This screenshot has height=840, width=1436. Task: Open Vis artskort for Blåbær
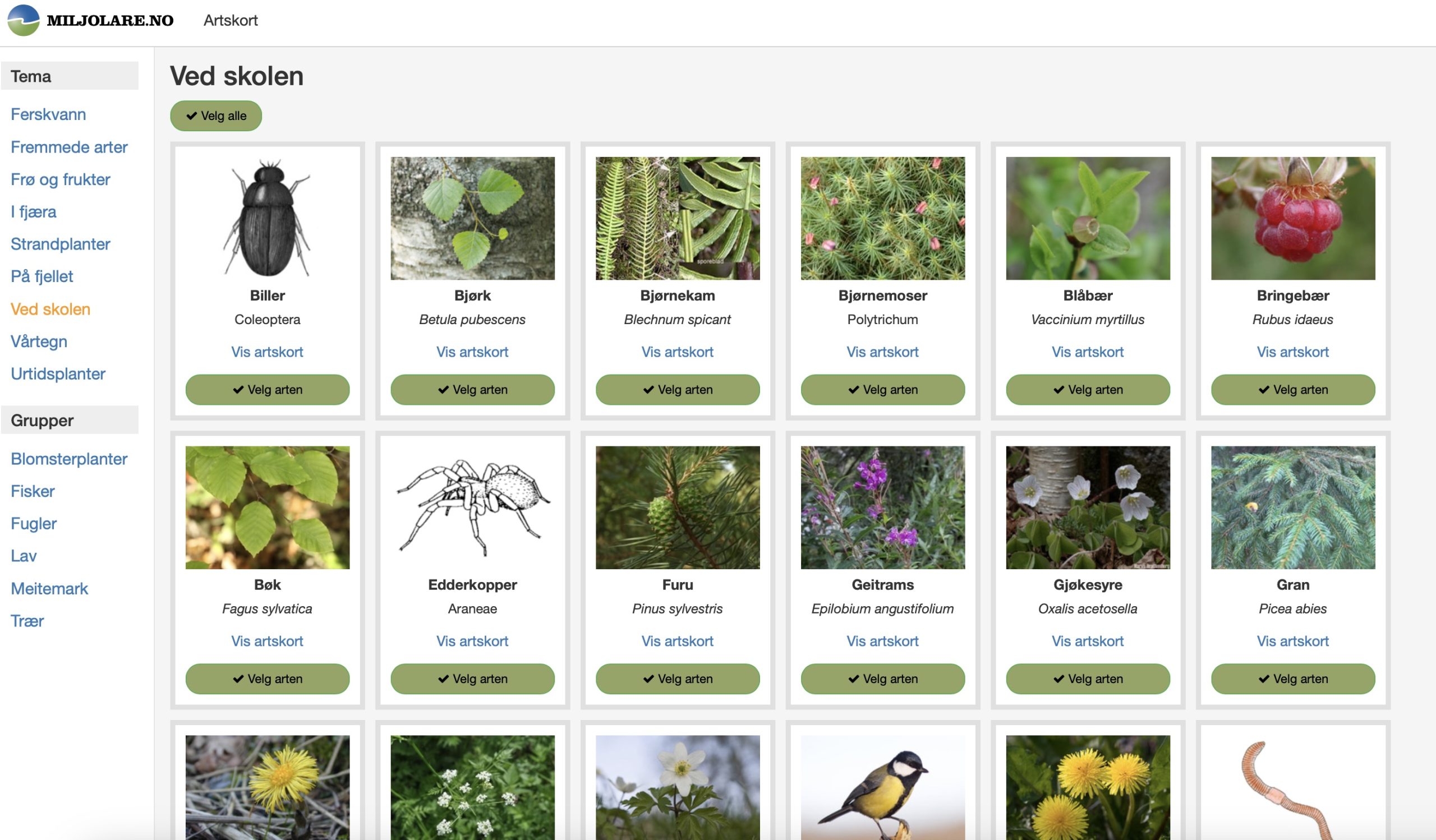click(x=1088, y=352)
